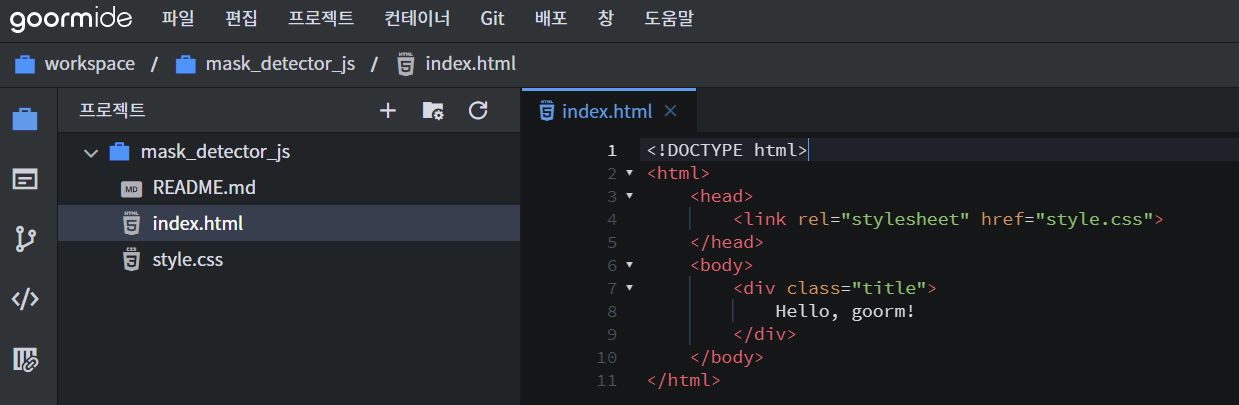
Task: Refresh the project tree
Action: click(x=478, y=110)
